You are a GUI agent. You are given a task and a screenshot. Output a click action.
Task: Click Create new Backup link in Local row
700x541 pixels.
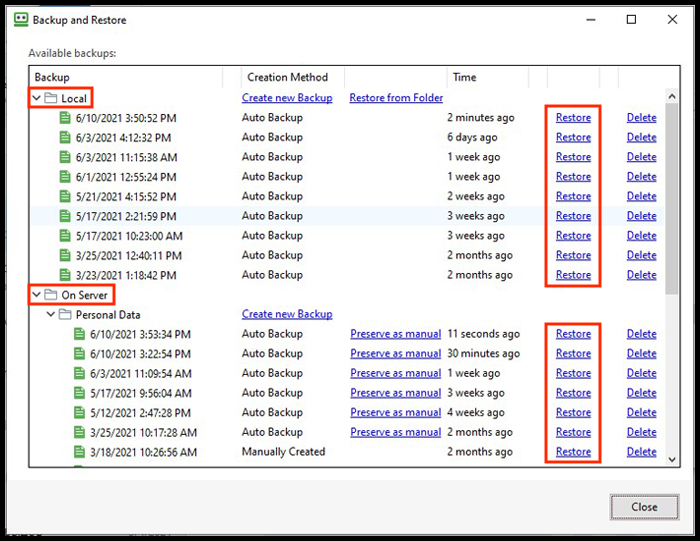[x=287, y=98]
